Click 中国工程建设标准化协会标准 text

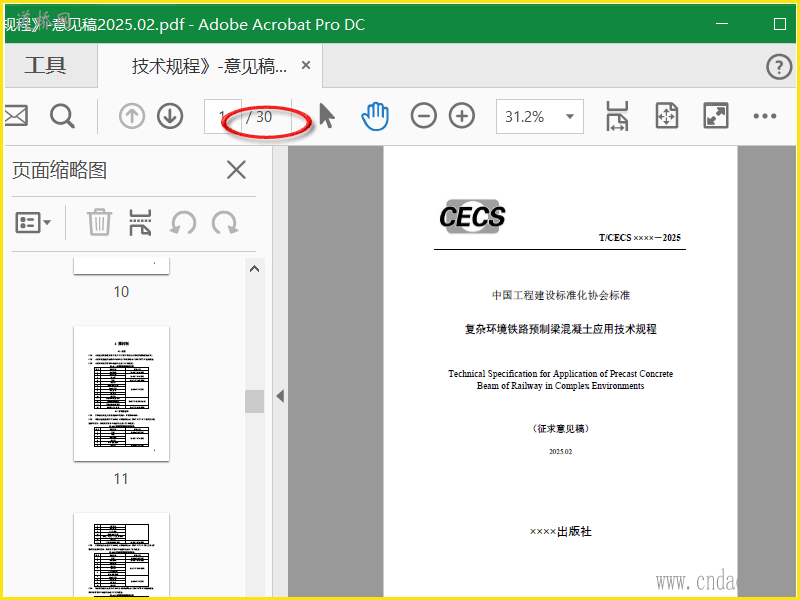pyautogui.click(x=561, y=295)
